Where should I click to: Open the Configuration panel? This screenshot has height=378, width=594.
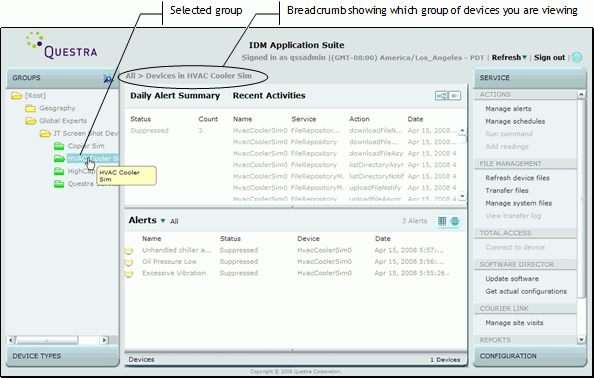coord(530,356)
